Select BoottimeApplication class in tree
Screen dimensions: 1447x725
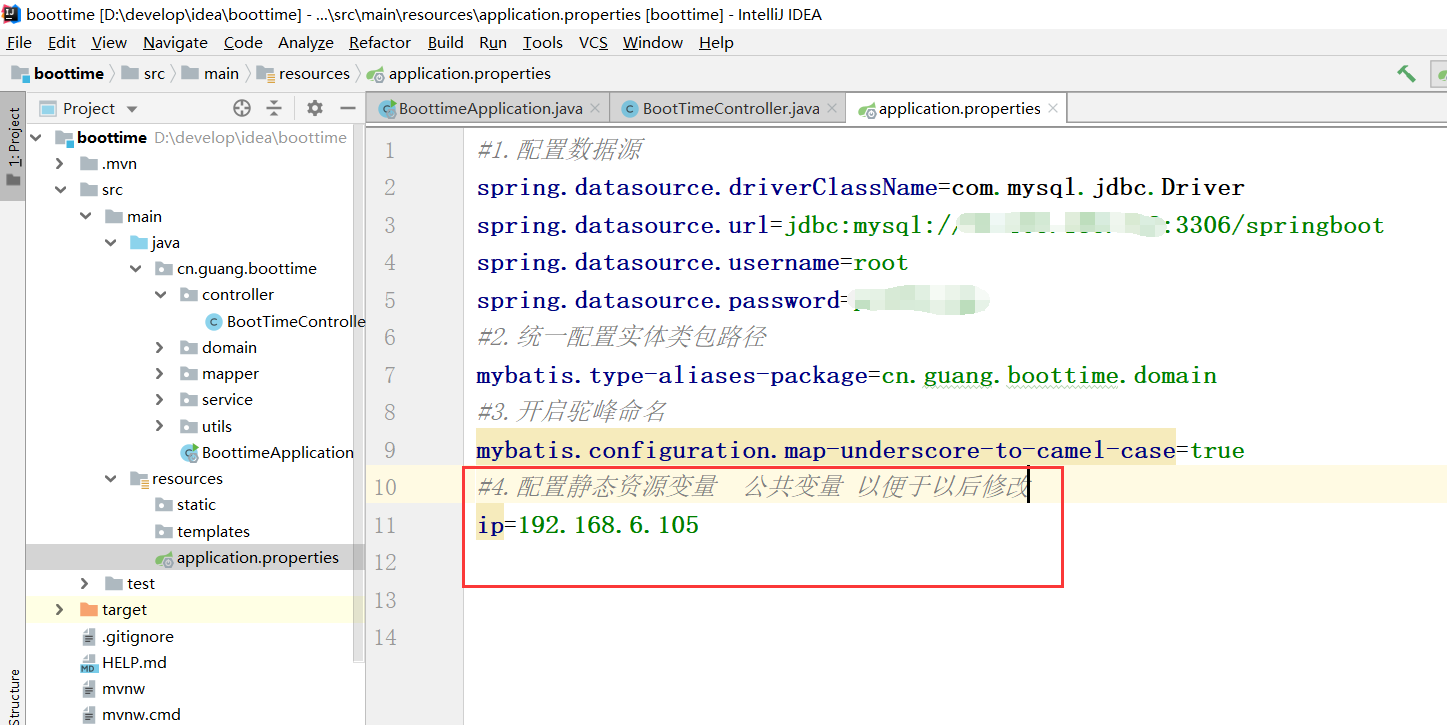click(x=267, y=452)
